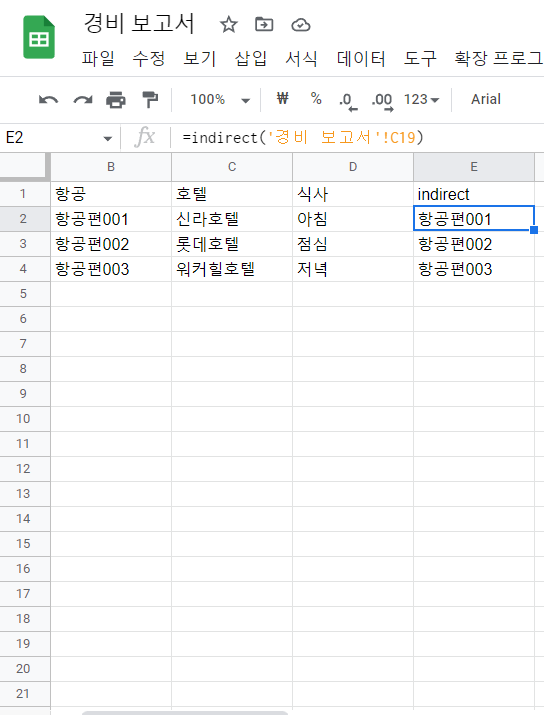The width and height of the screenshot is (544, 715).
Task: Select cell 워커힐호텔
Action: click(232, 269)
